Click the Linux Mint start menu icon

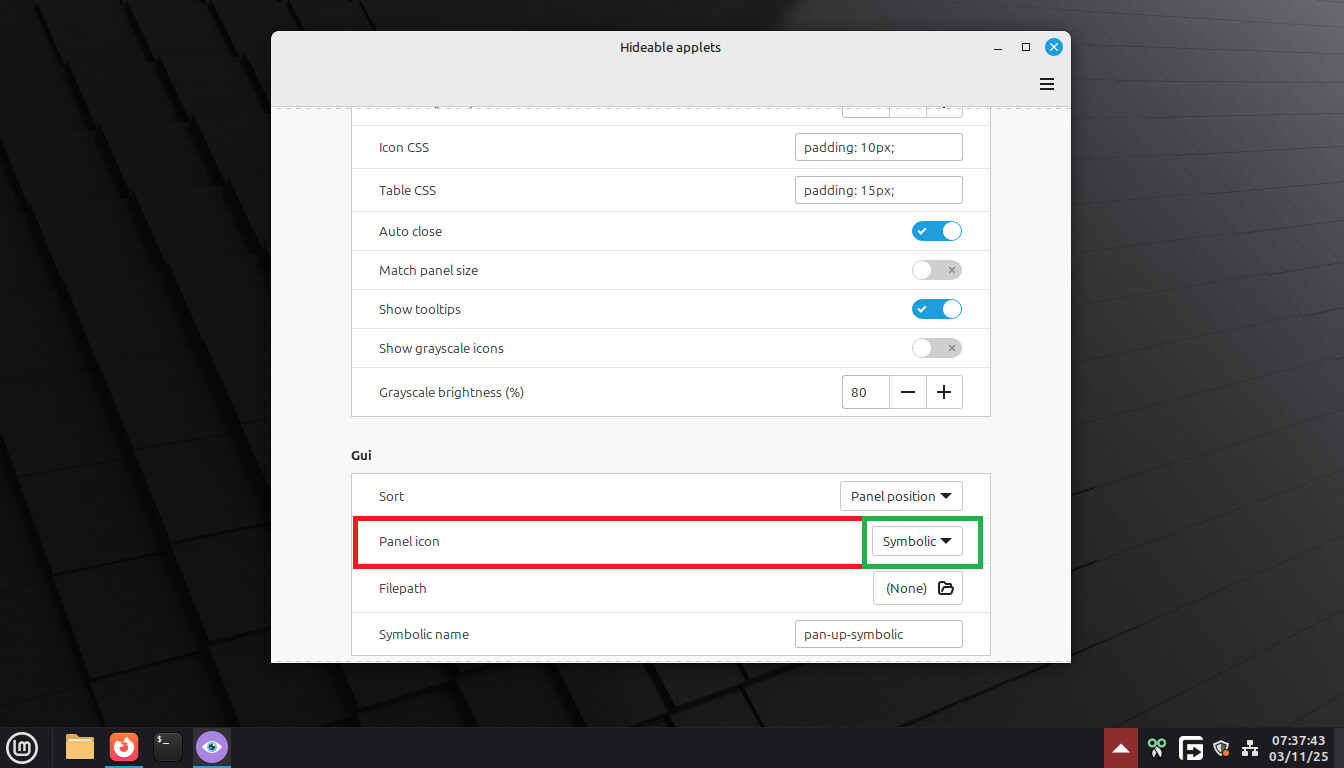pos(22,747)
